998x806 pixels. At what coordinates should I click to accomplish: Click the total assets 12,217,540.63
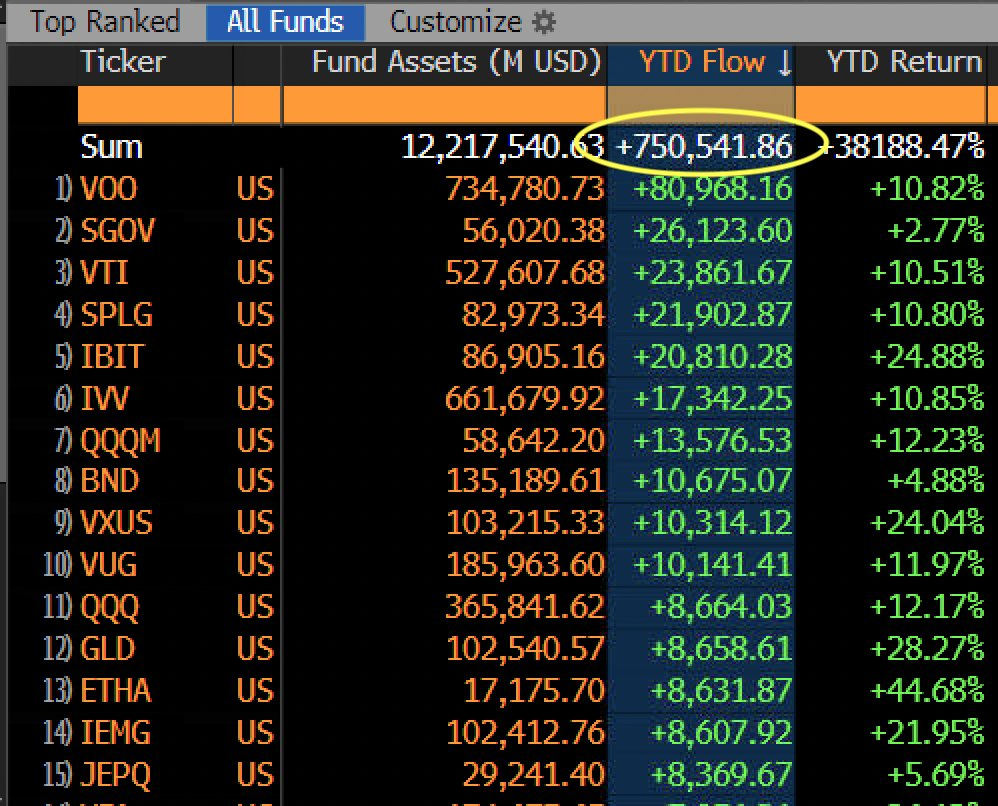coord(502,147)
